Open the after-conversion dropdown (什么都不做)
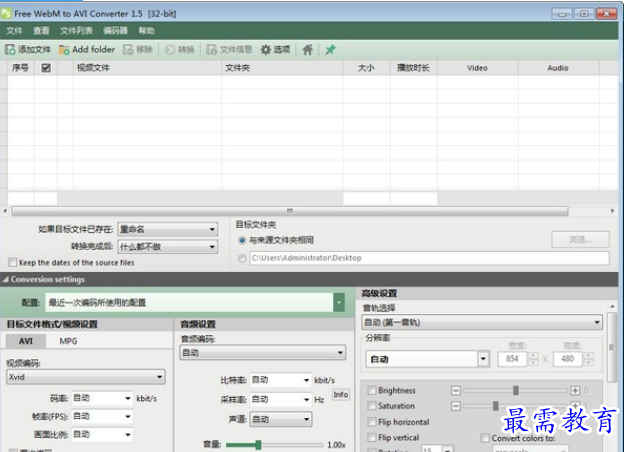This screenshot has width=625, height=452. point(168,247)
